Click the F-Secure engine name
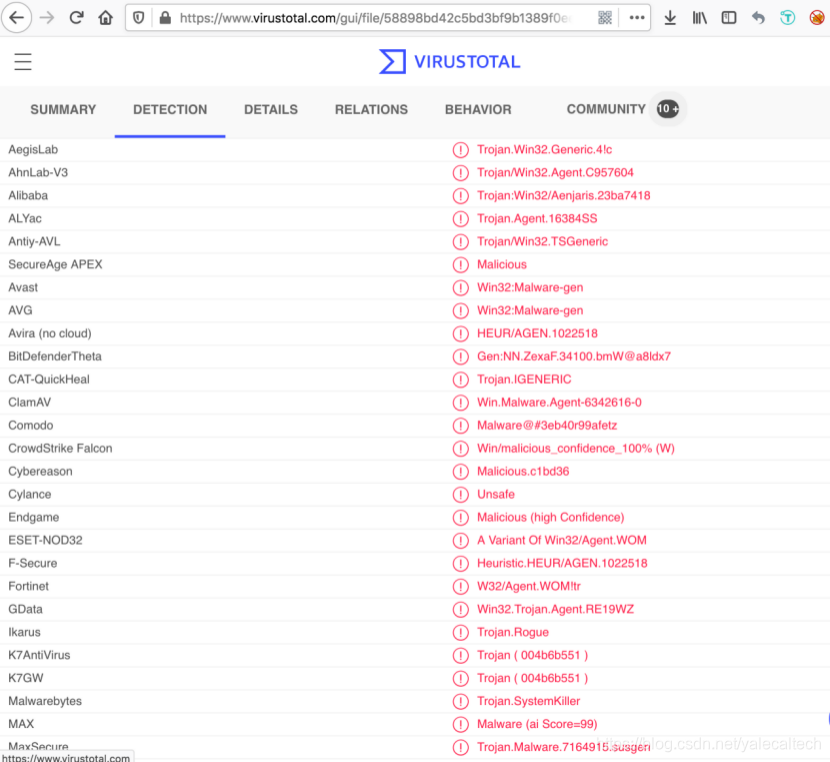The width and height of the screenshot is (830, 762). pyautogui.click(x=32, y=564)
